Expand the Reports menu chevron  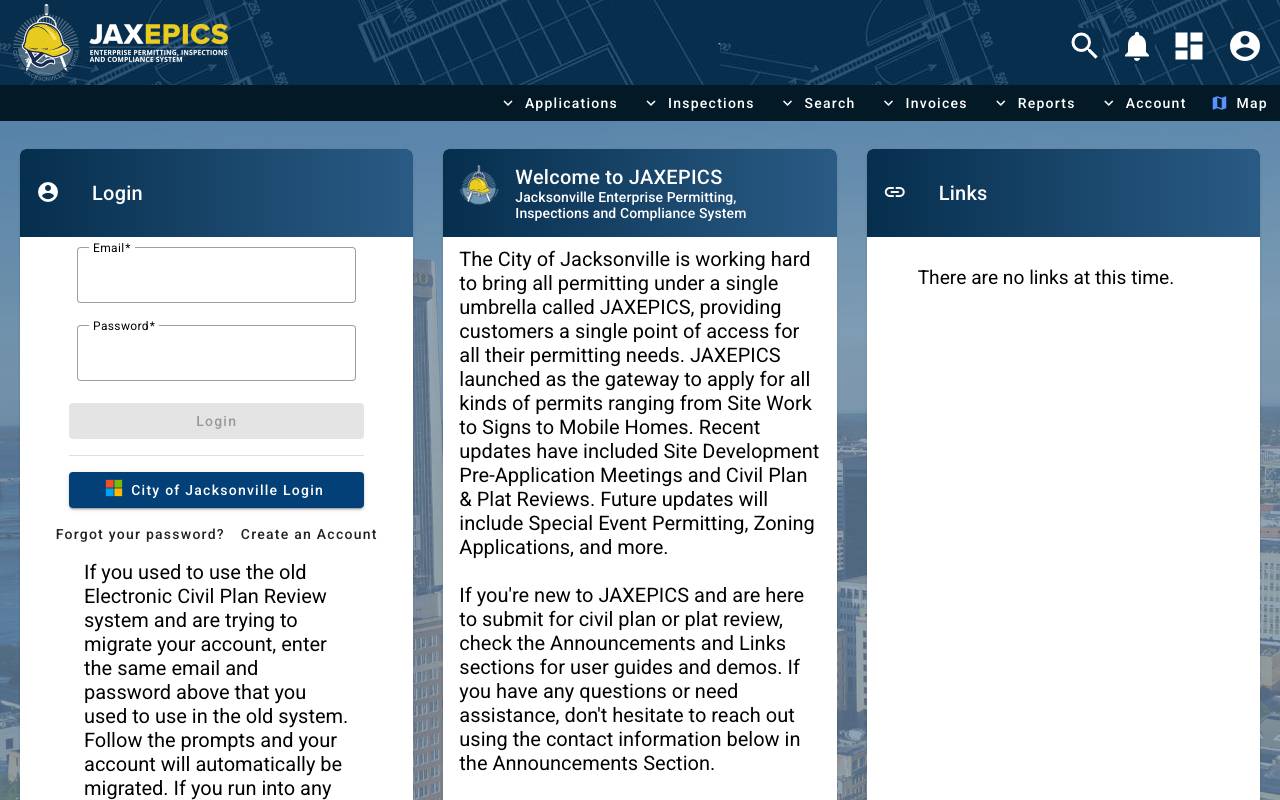pos(1001,103)
